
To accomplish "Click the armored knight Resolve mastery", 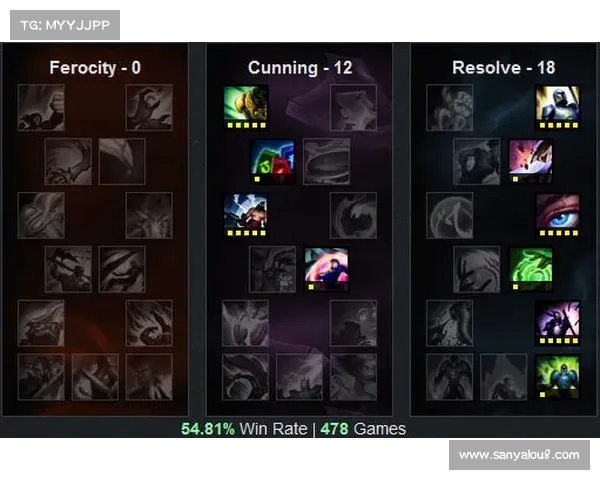I will tap(558, 108).
